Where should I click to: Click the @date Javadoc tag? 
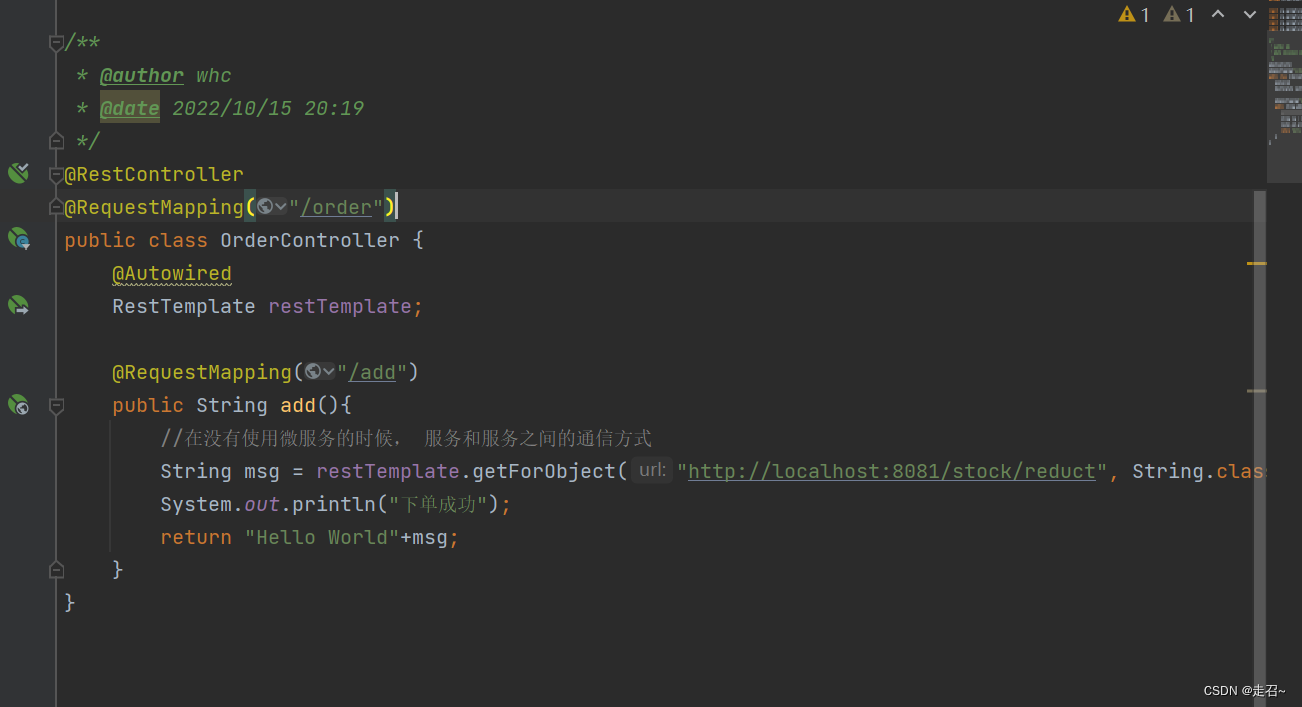pyautogui.click(x=130, y=108)
